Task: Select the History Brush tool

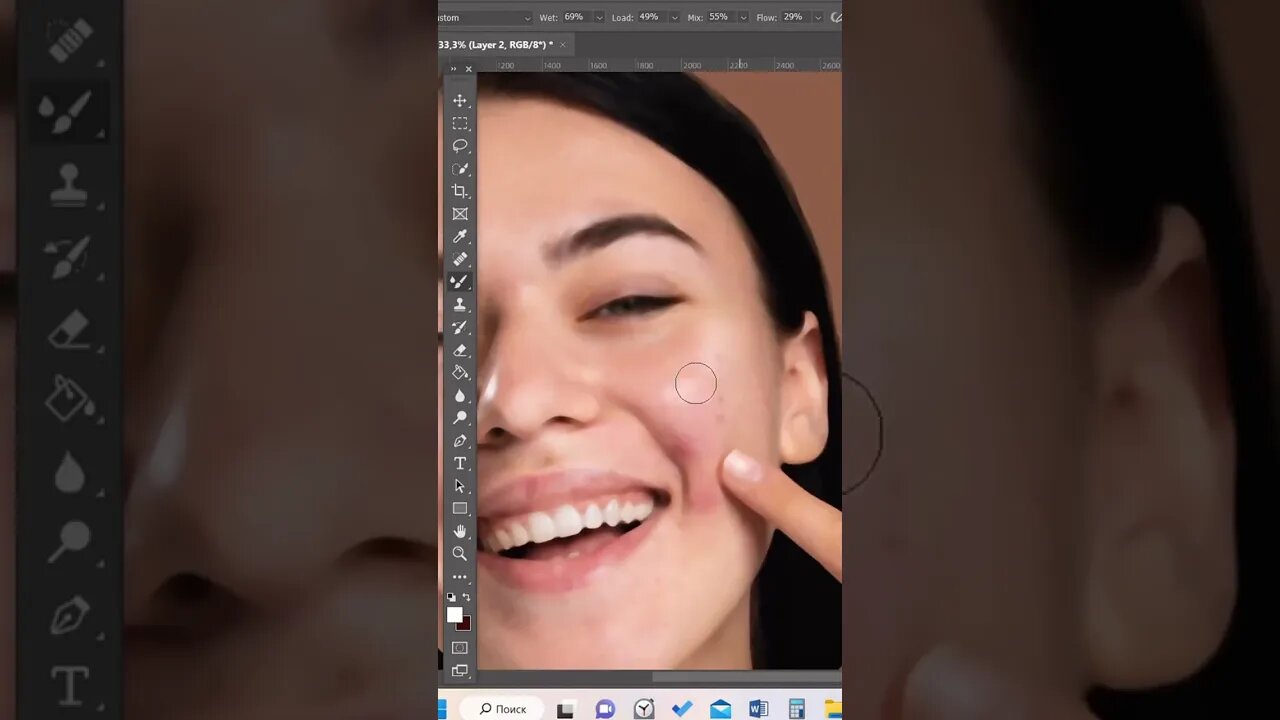Action: coord(460,327)
